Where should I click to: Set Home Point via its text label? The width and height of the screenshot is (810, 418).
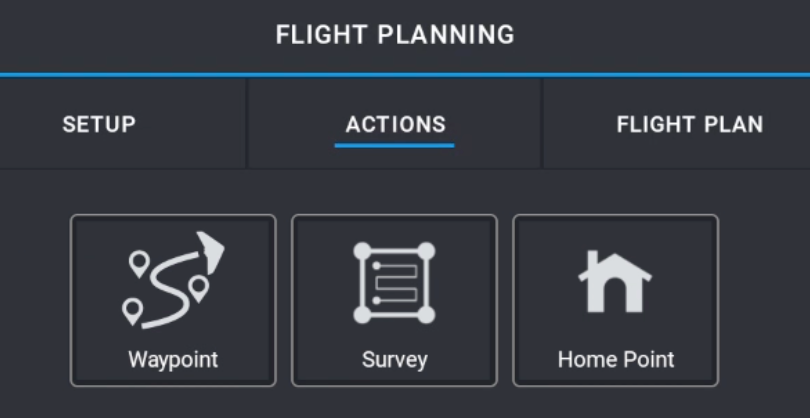click(x=616, y=360)
